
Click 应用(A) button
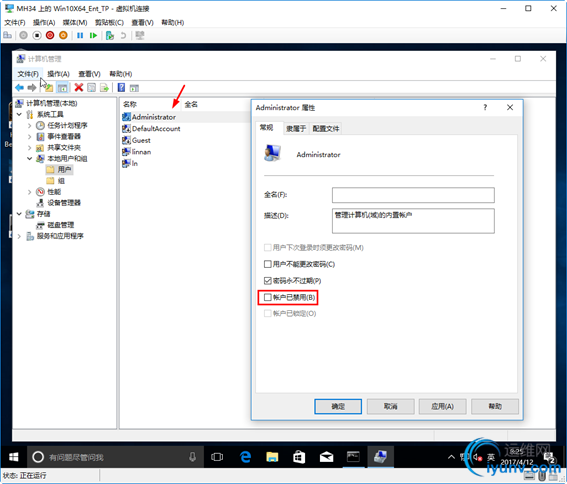coord(443,406)
